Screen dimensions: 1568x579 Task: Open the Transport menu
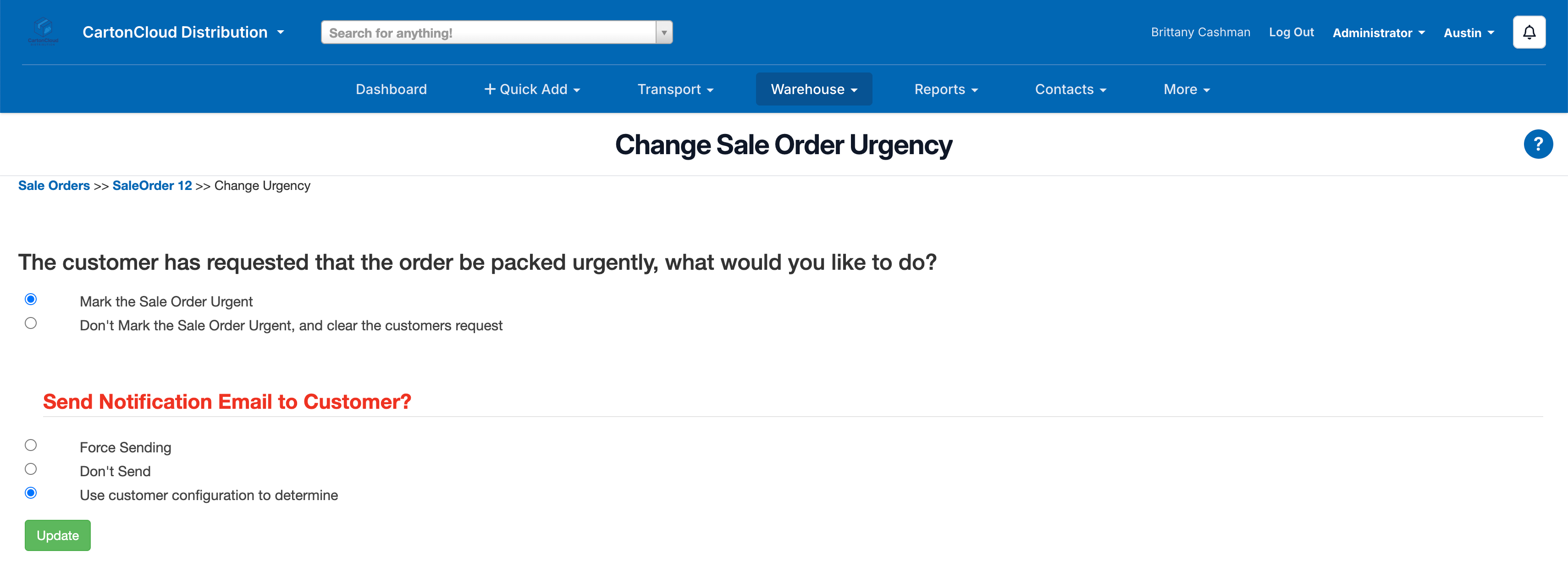[675, 89]
